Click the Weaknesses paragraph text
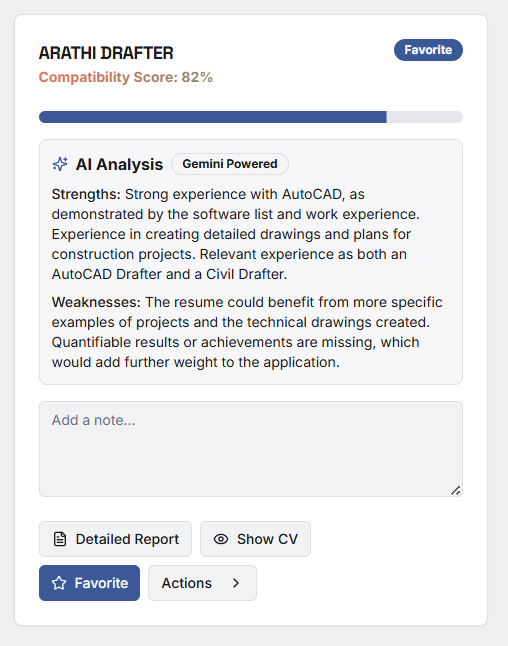 (247, 332)
